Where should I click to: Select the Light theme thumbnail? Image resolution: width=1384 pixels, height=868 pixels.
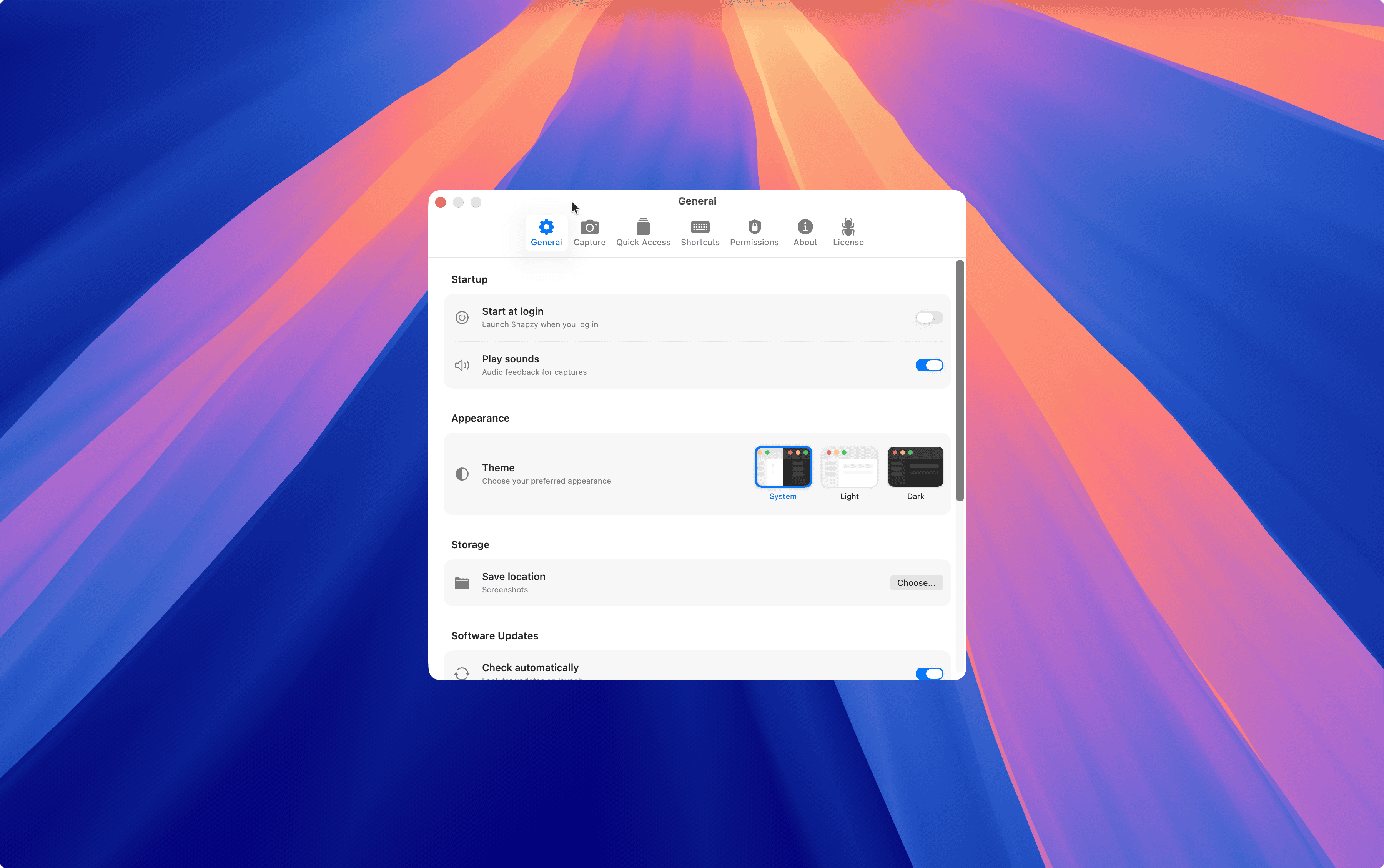(849, 467)
